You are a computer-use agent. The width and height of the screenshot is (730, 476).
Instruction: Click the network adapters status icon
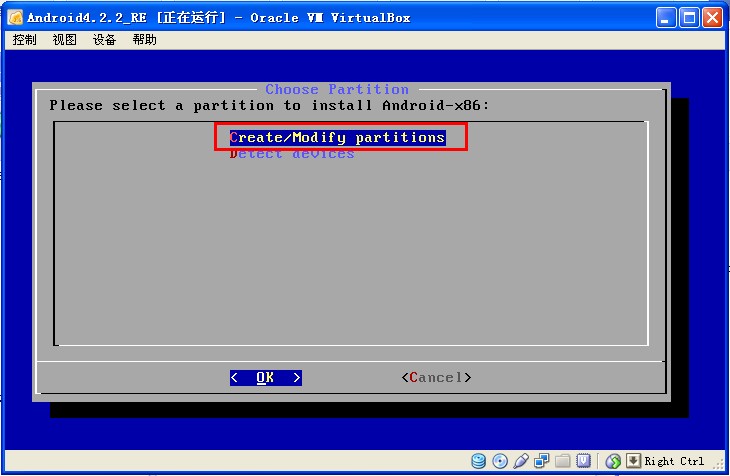(542, 461)
